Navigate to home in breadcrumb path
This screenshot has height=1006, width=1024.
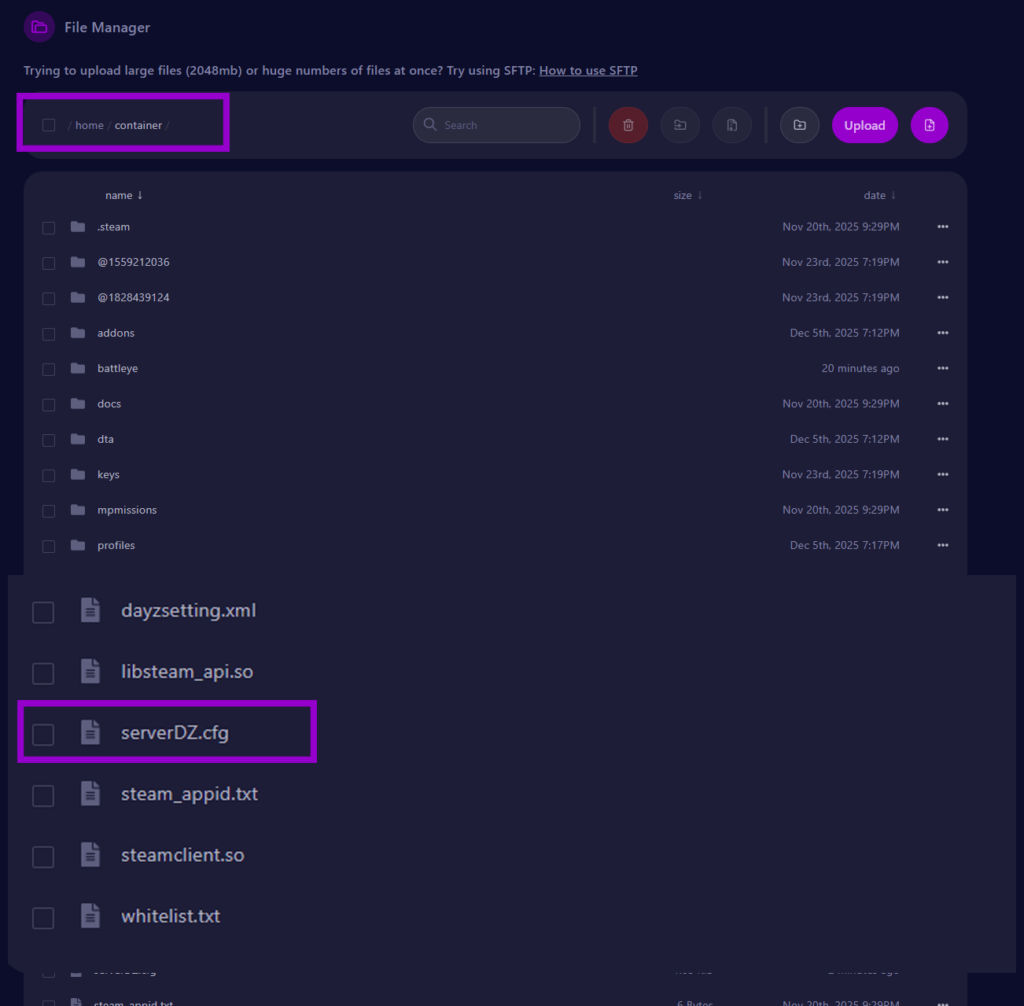click(x=89, y=125)
